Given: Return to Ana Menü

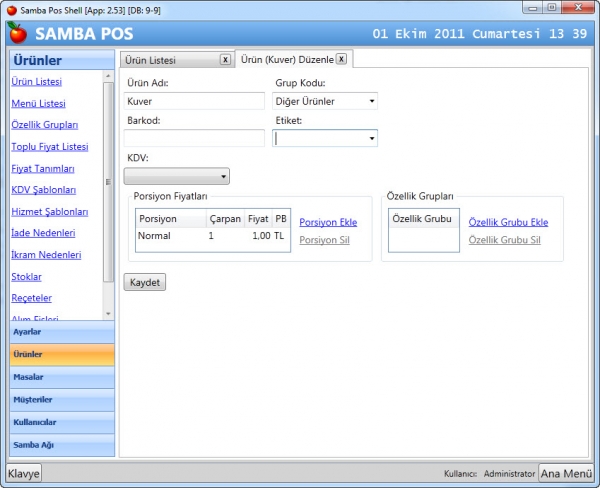Looking at the screenshot, I should point(566,473).
